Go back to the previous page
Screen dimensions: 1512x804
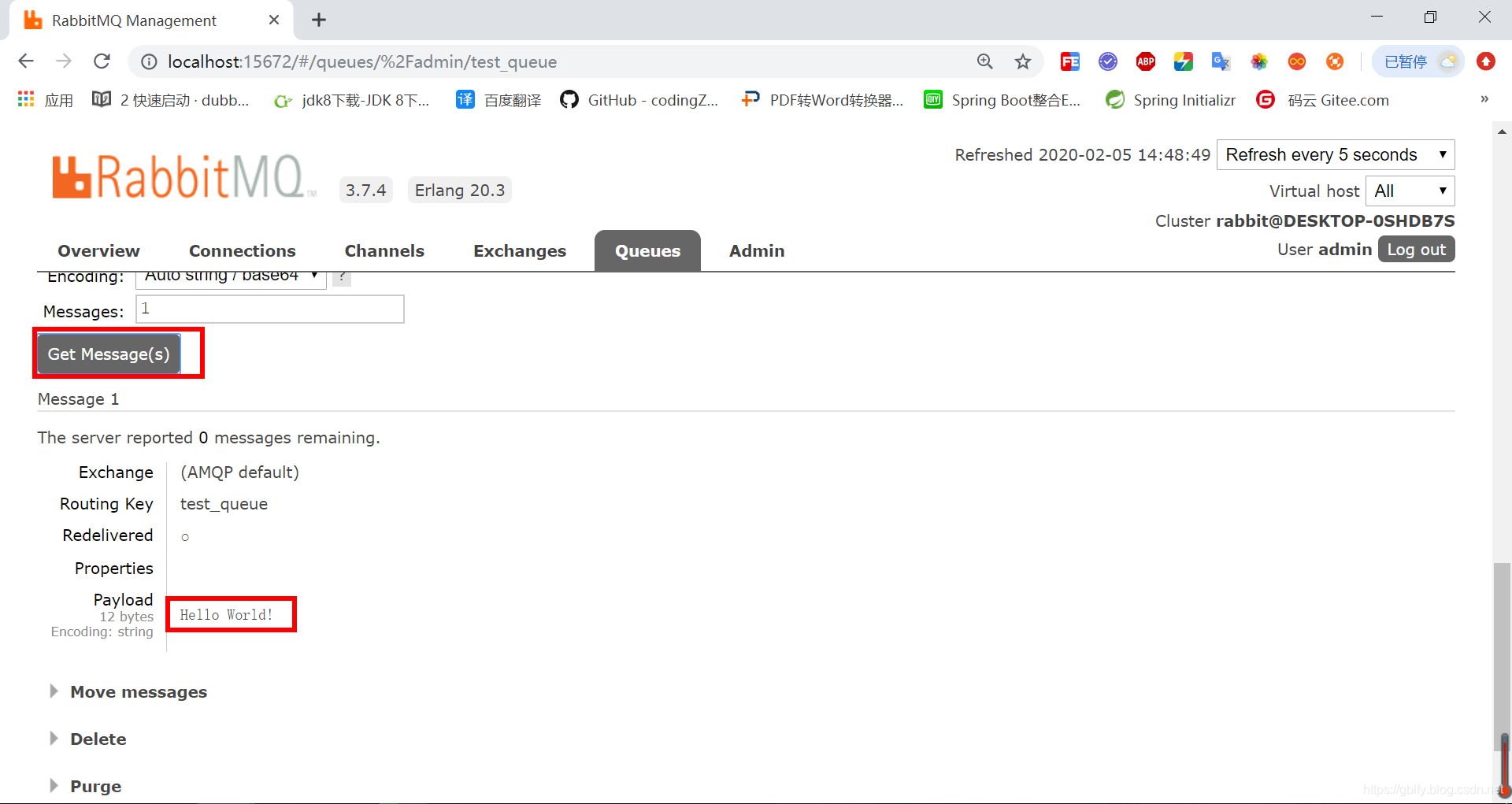[26, 61]
